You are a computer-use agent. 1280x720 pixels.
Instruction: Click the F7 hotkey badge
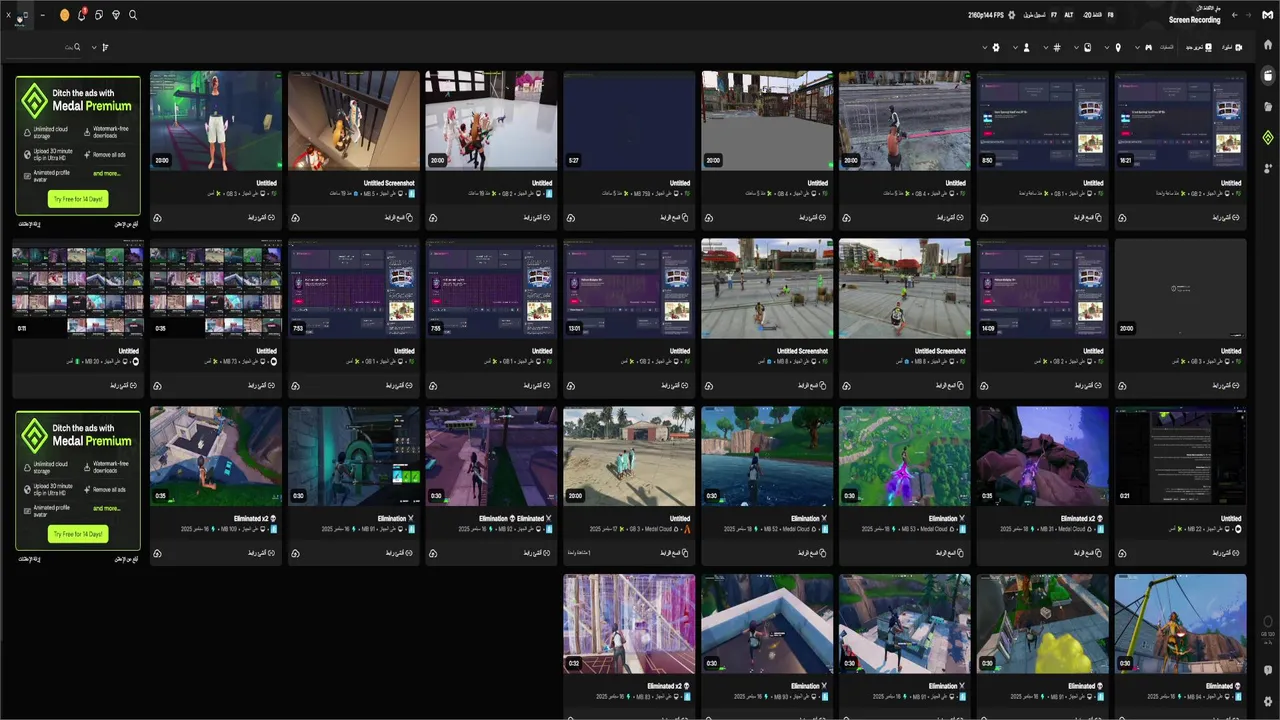[1053, 15]
